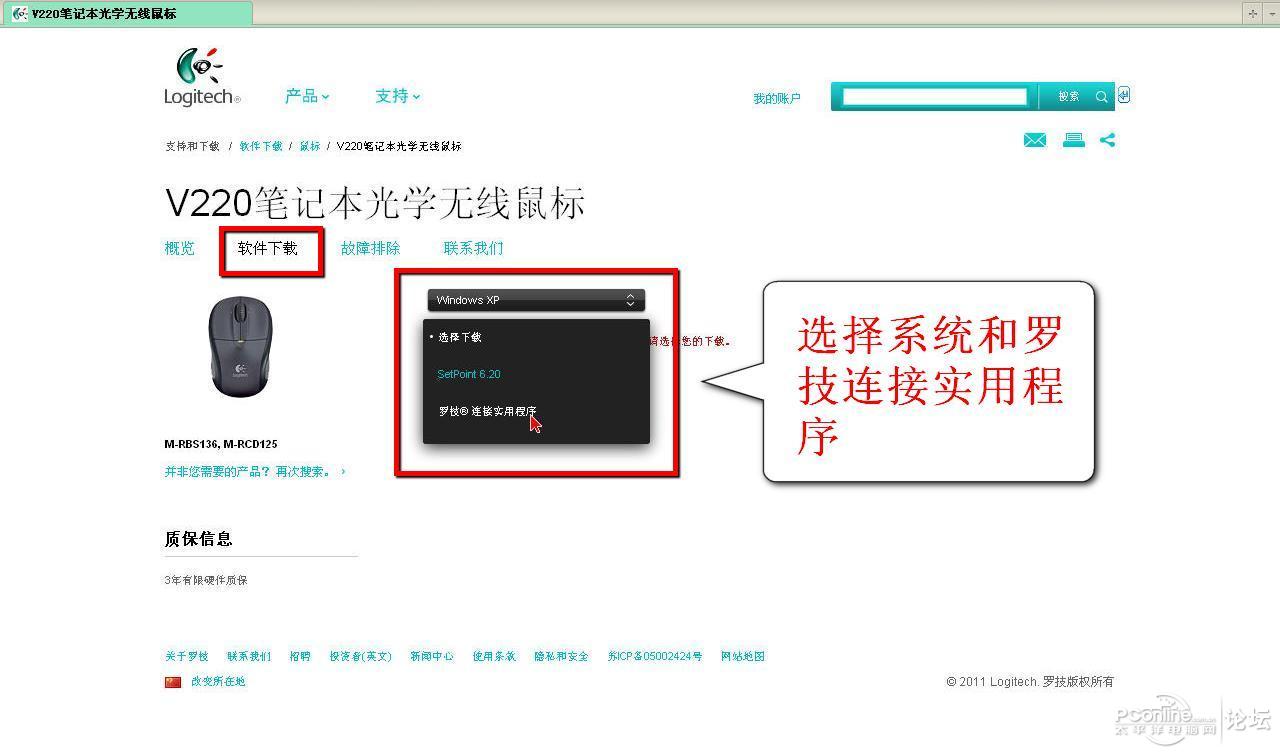Switch to the 软件下载 tab
The height and width of the screenshot is (755, 1280).
point(268,248)
